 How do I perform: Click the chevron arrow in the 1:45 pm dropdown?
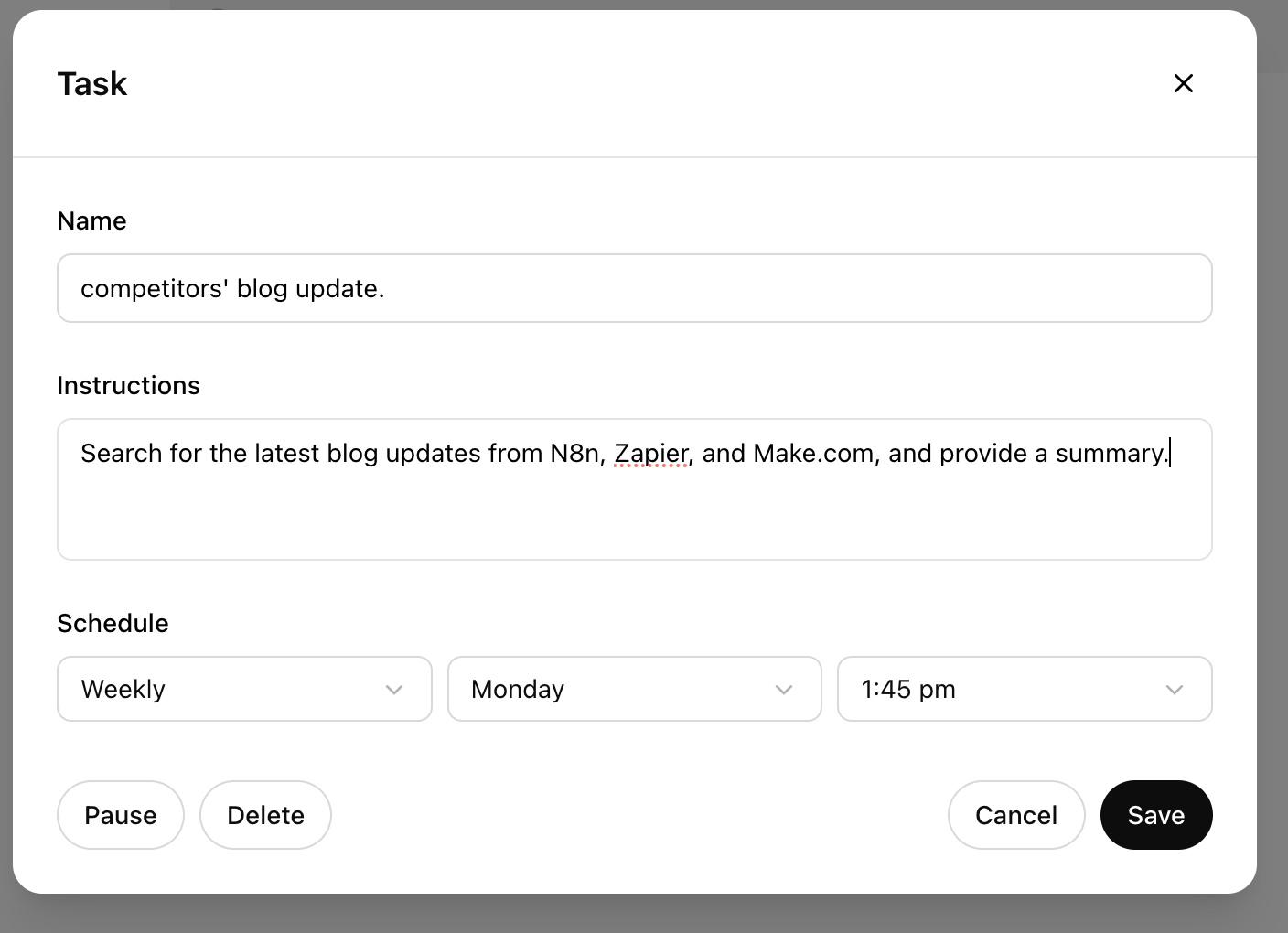(1175, 690)
